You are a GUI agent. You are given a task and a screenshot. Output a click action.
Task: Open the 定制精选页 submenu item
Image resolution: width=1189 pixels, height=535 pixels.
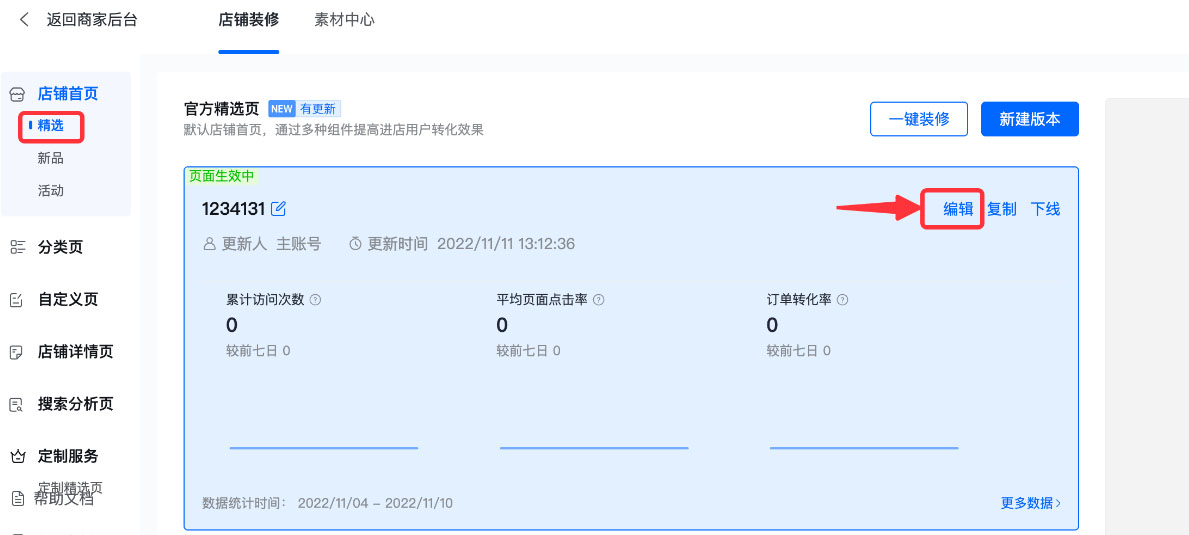pos(70,487)
